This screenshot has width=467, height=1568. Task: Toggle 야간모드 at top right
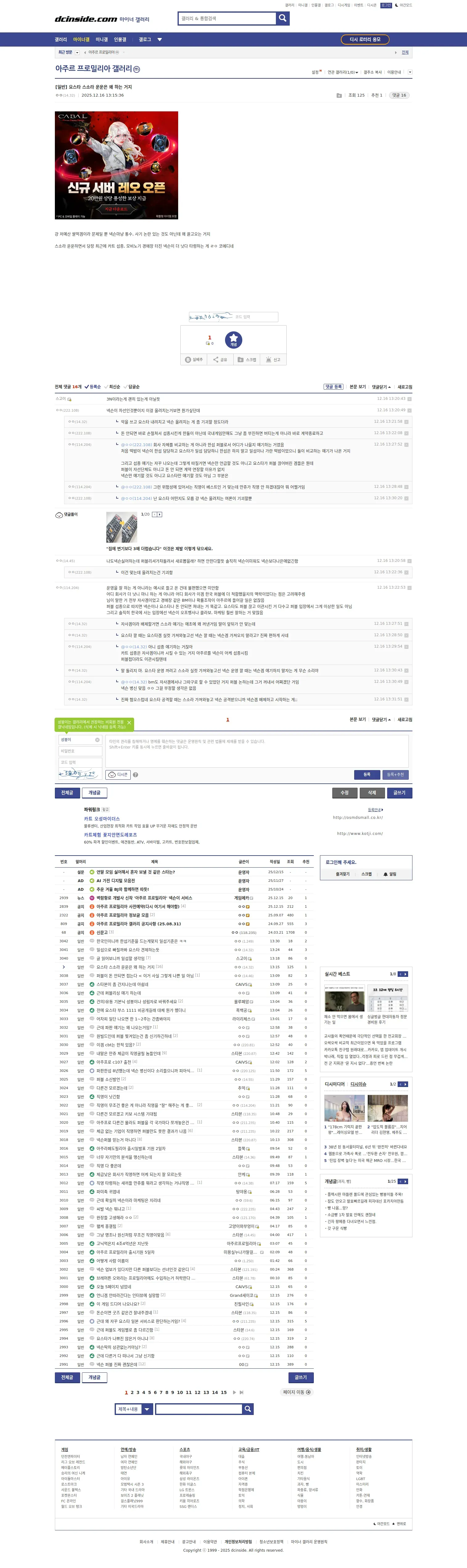(x=403, y=6)
